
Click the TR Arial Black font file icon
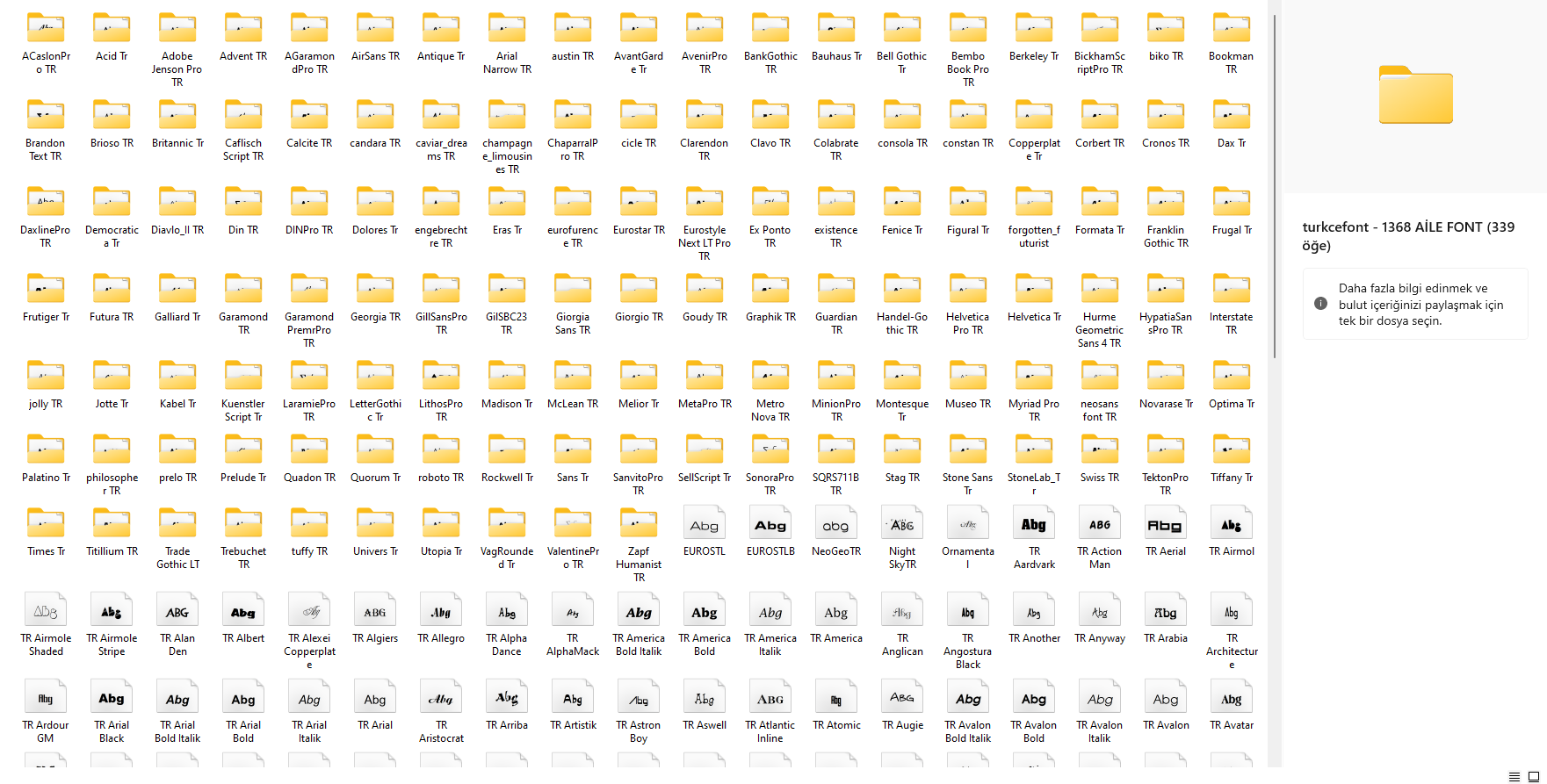pyautogui.click(x=112, y=697)
